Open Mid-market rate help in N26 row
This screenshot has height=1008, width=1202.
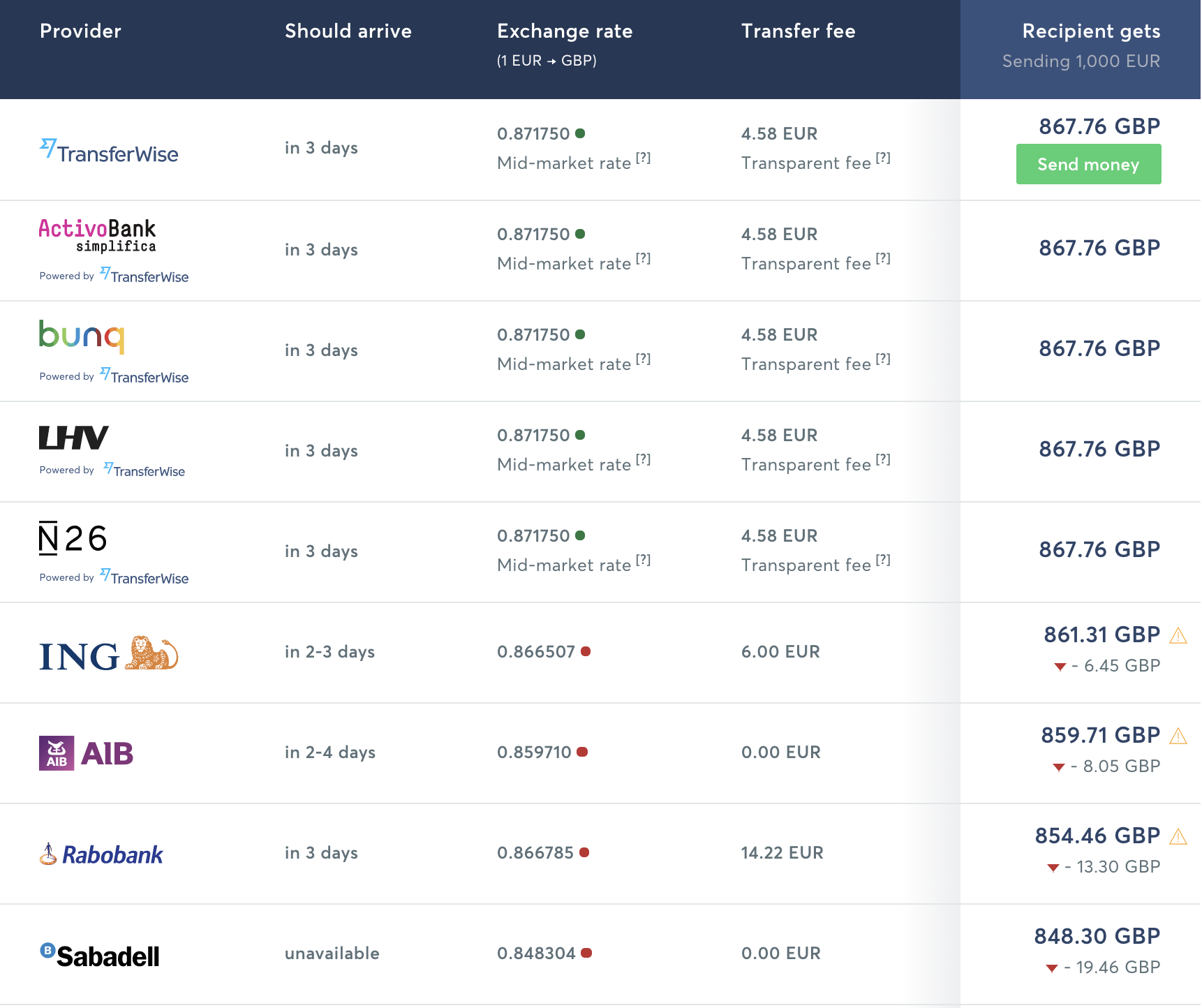(643, 561)
